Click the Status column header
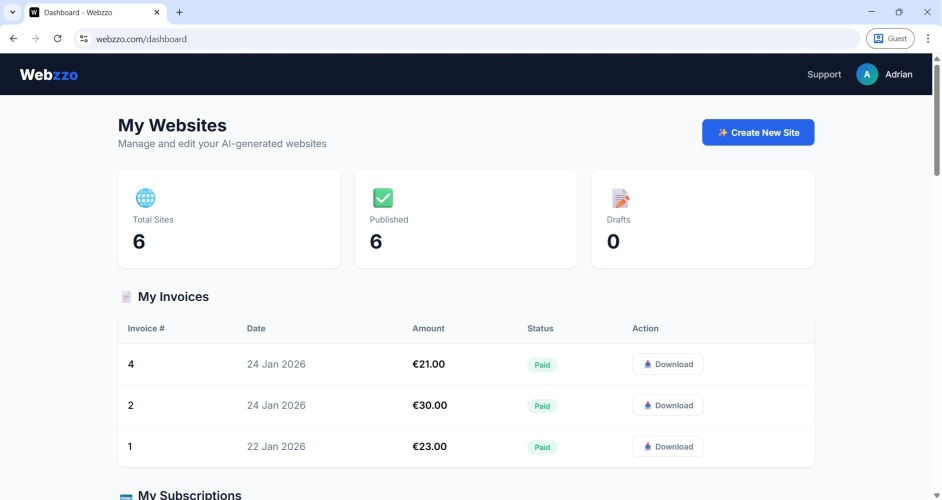Viewport: 942px width, 500px height. [540, 328]
